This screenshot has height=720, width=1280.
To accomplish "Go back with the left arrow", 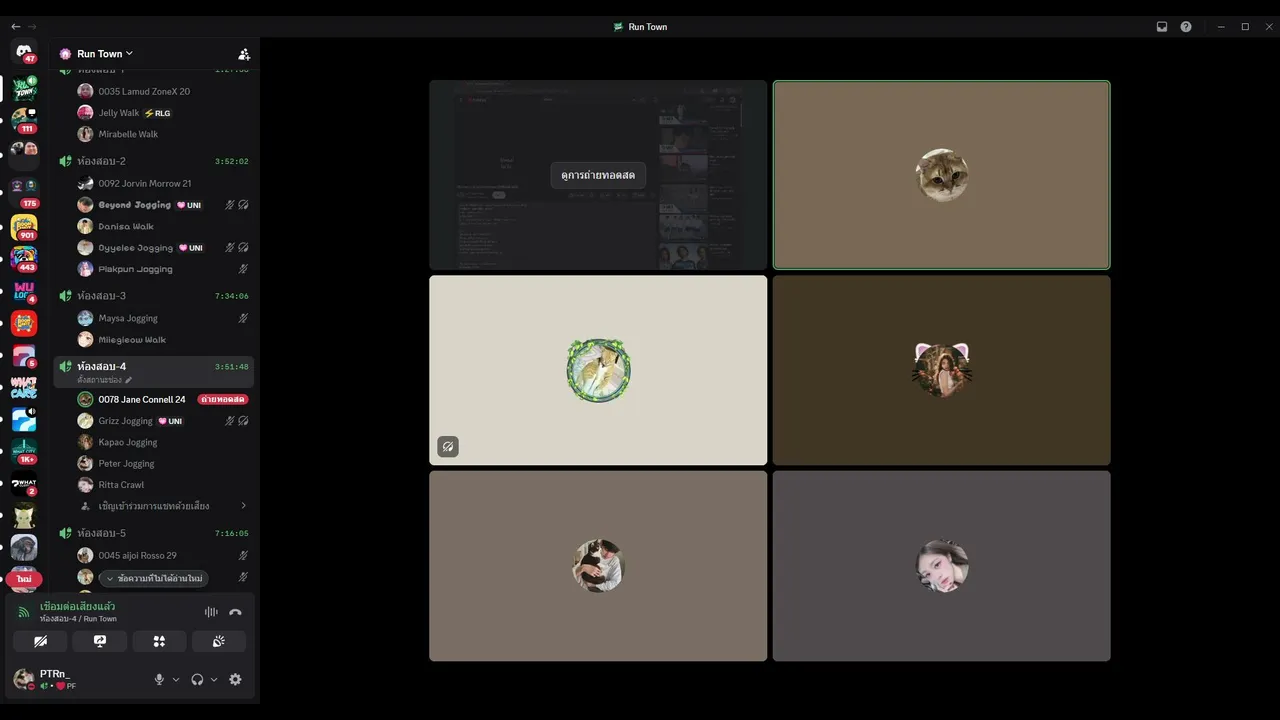I will click(x=15, y=27).
